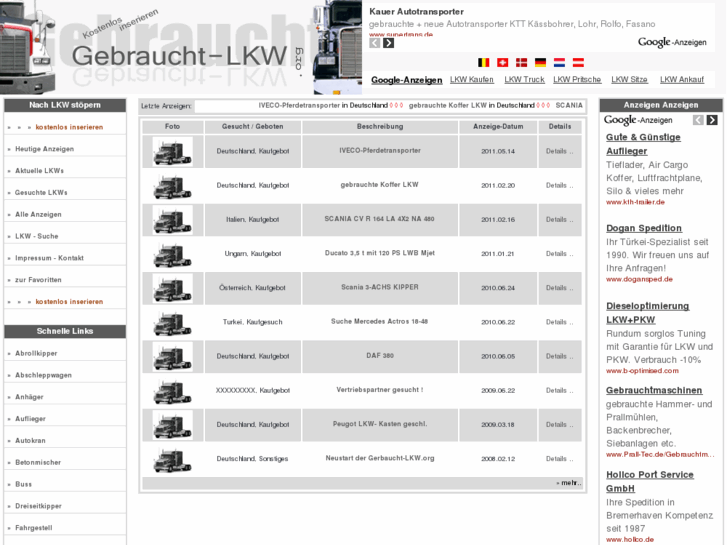Click ticker item 'gebrauchte Koffer LKW in Deutschland'

(472, 106)
